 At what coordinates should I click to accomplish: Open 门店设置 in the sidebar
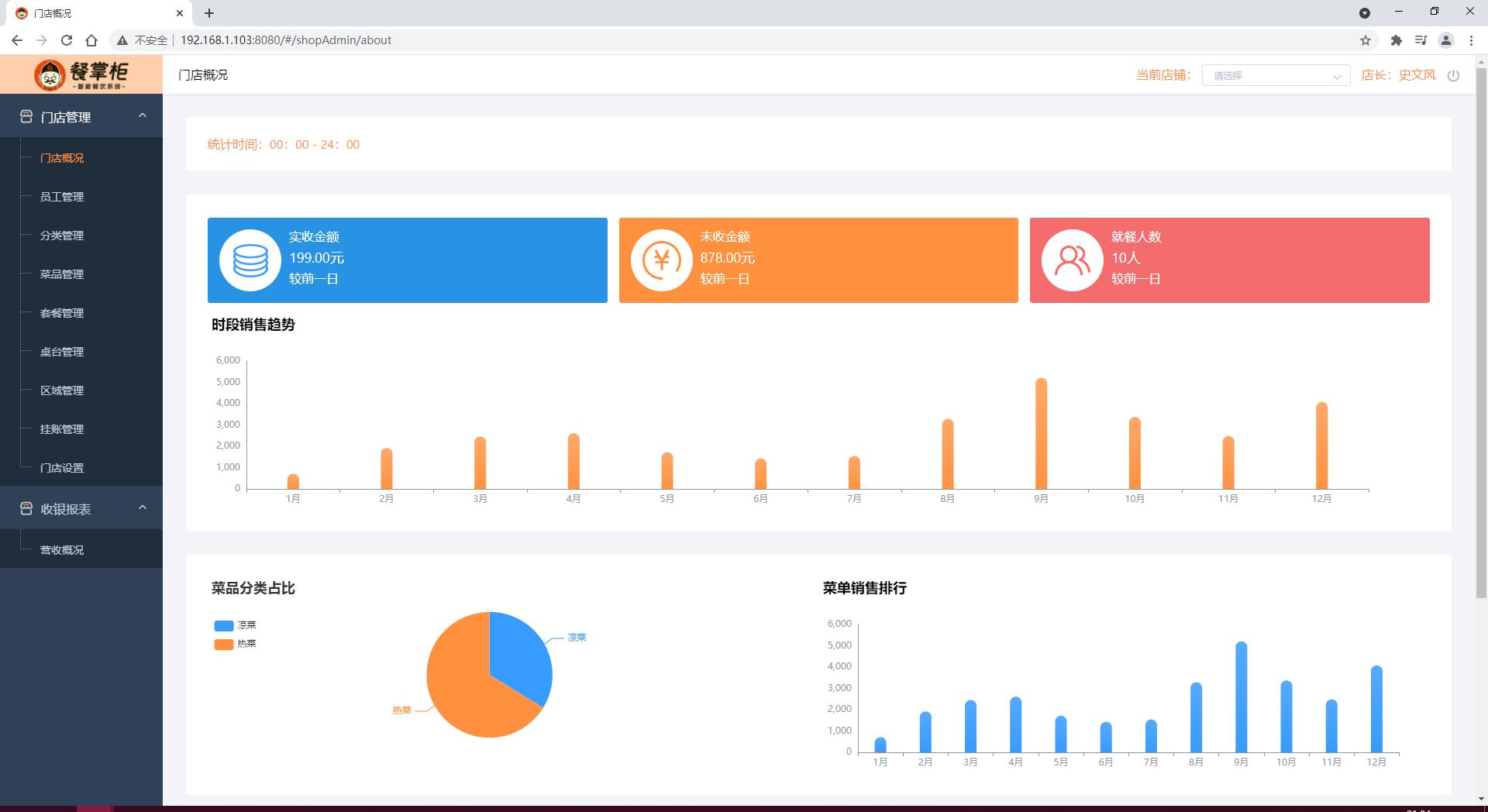[62, 468]
